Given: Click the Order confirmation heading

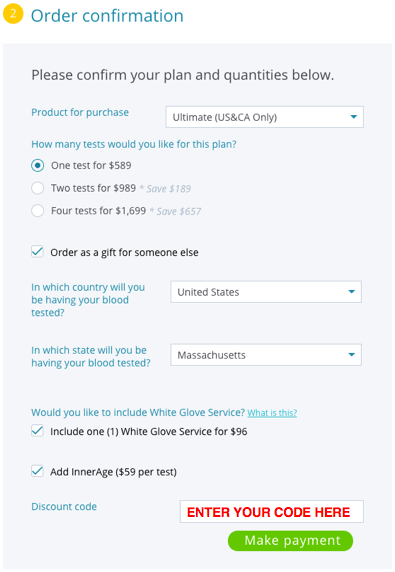Looking at the screenshot, I should click(107, 16).
